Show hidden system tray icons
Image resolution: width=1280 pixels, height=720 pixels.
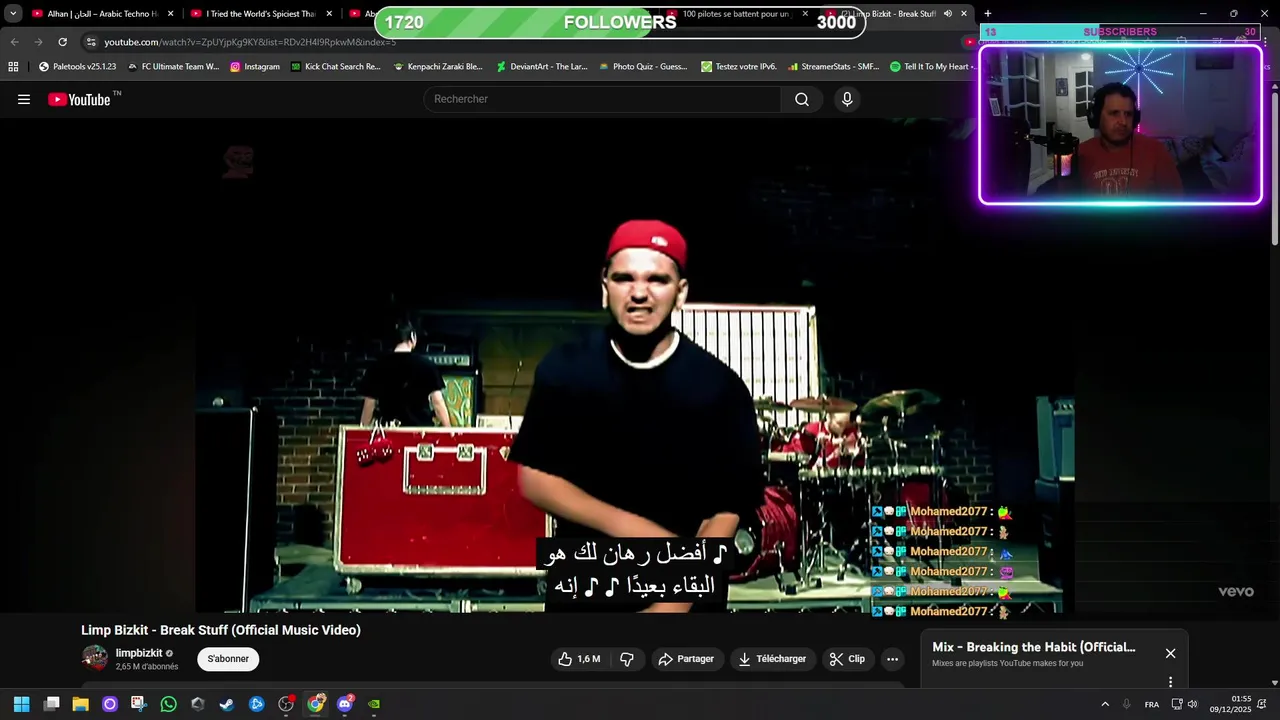[1105, 704]
